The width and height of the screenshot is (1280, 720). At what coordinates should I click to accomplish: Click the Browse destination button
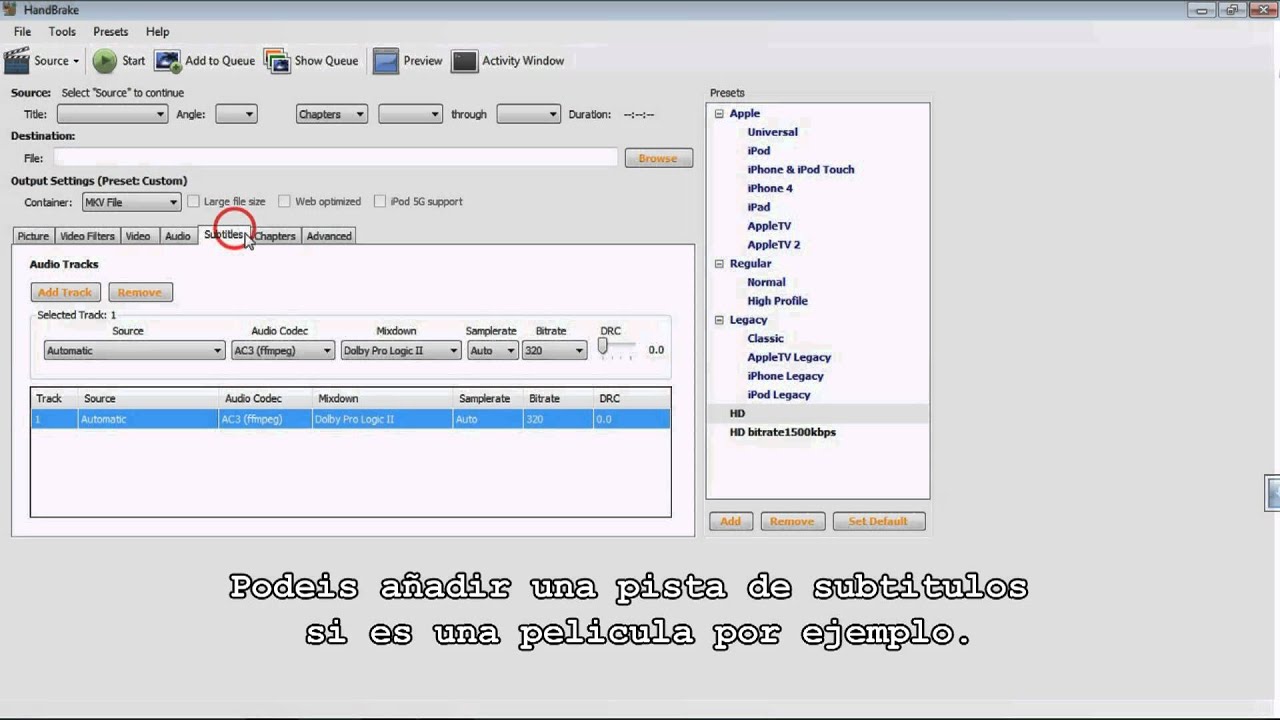(x=658, y=158)
